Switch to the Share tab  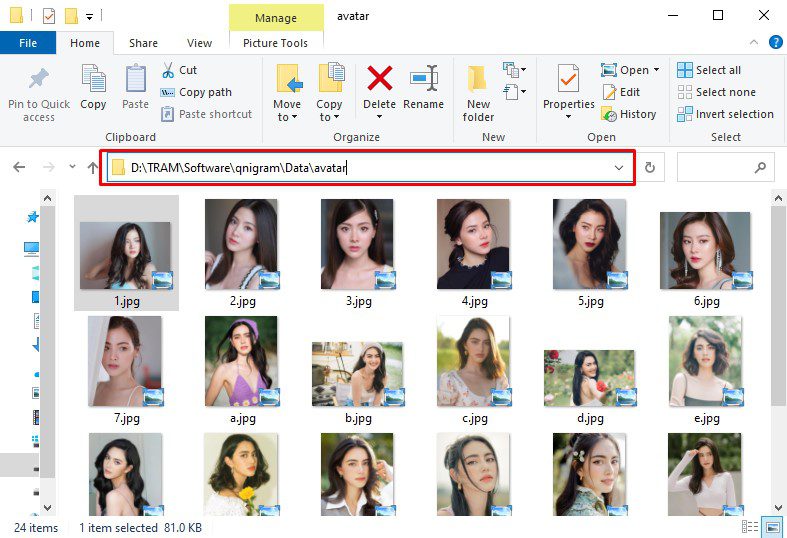[143, 43]
